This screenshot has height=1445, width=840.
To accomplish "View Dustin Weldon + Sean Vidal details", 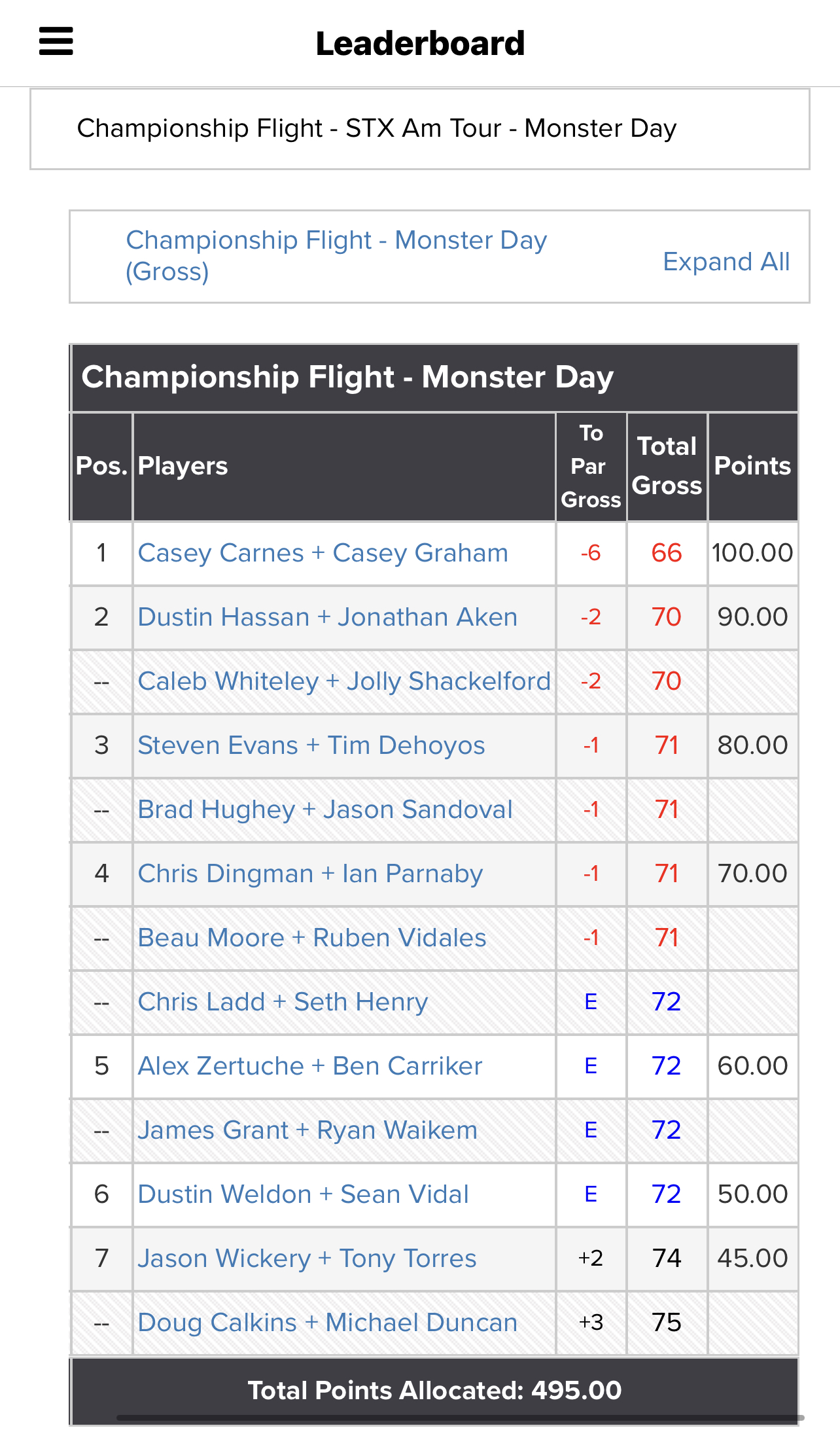I will pos(304,1194).
